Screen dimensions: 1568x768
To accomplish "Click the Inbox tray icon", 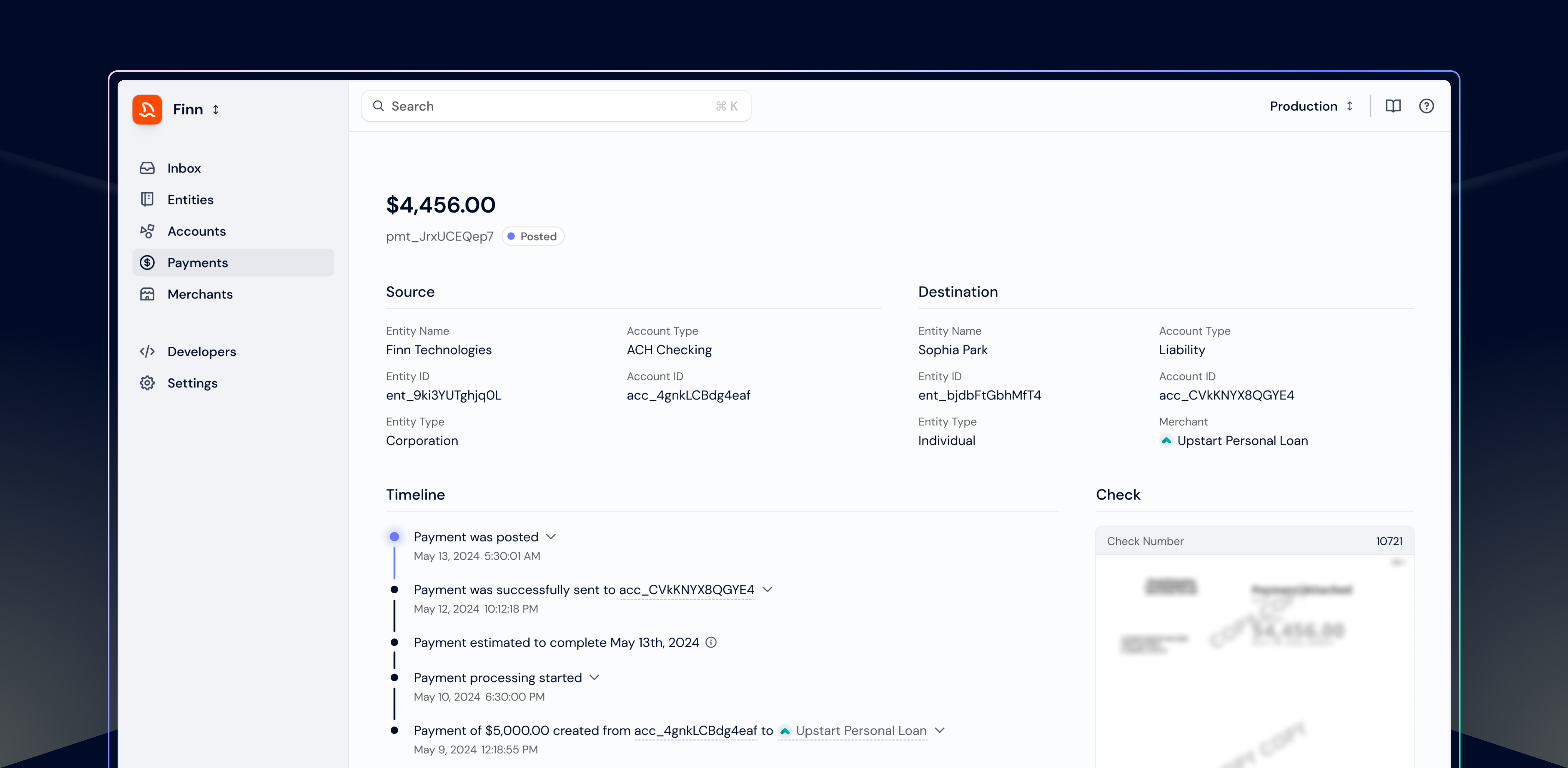I will pos(147,168).
